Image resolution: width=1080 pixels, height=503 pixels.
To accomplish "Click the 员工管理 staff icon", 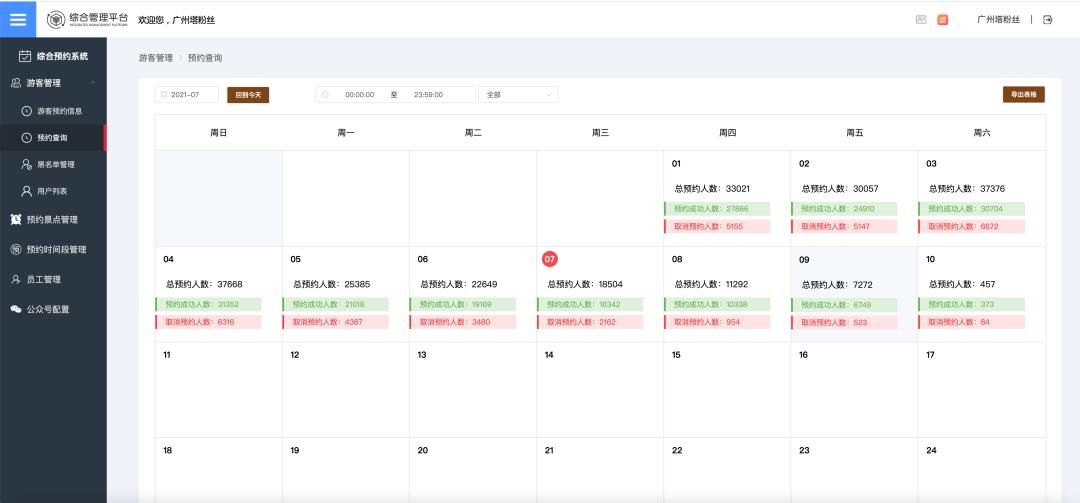I will tap(16, 280).
